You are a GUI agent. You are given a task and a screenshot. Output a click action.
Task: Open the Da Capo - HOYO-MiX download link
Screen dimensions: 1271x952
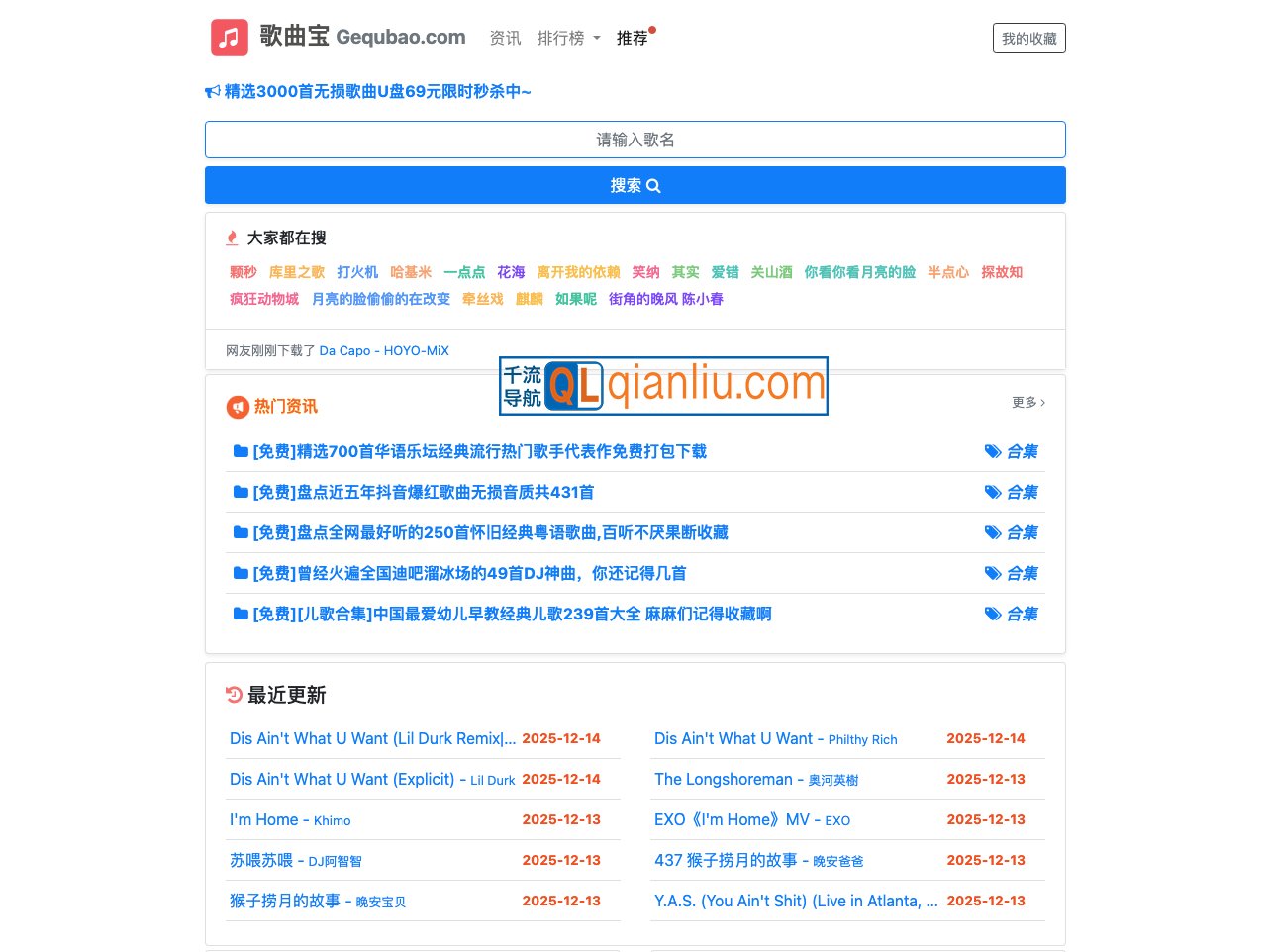tap(384, 351)
